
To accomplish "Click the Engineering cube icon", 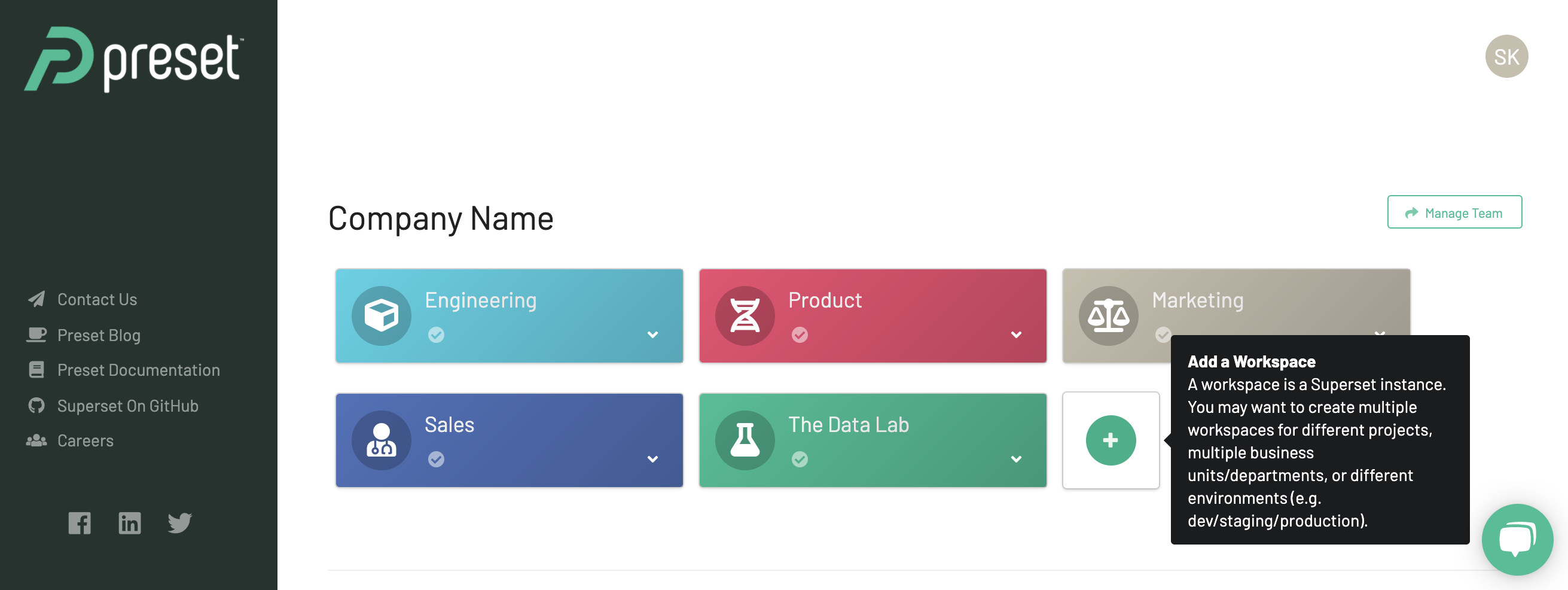I will [382, 316].
